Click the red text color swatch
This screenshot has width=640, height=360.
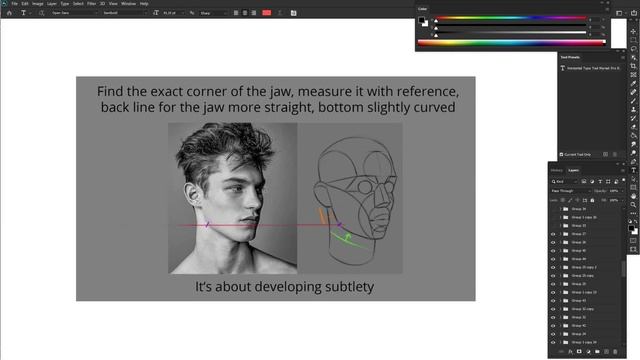267,13
